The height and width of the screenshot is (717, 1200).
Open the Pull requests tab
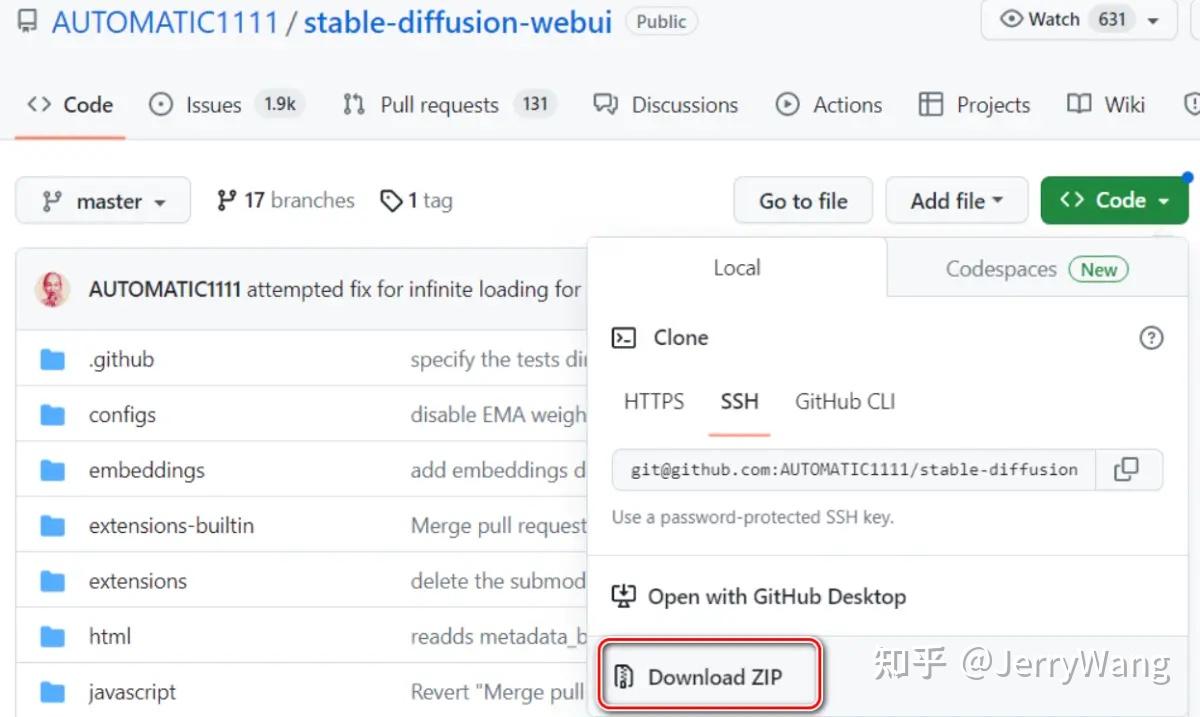pos(449,105)
